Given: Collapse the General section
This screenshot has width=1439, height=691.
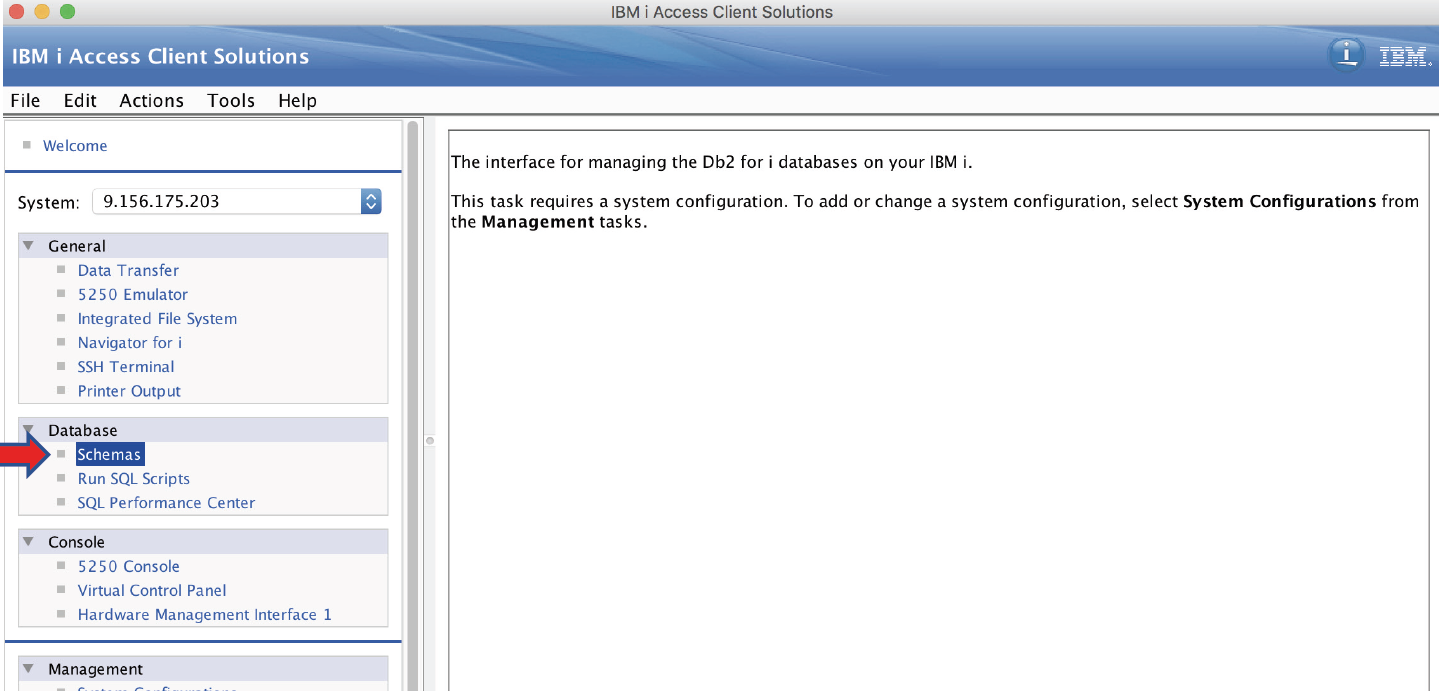Looking at the screenshot, I should click(29, 246).
